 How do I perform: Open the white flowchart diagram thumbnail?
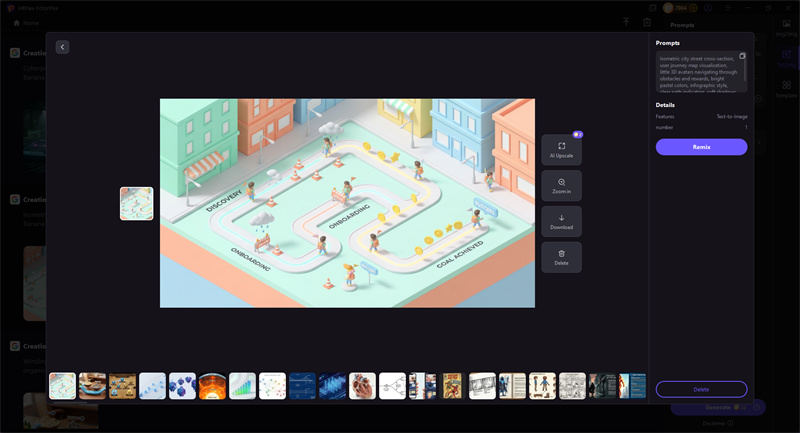[x=392, y=386]
